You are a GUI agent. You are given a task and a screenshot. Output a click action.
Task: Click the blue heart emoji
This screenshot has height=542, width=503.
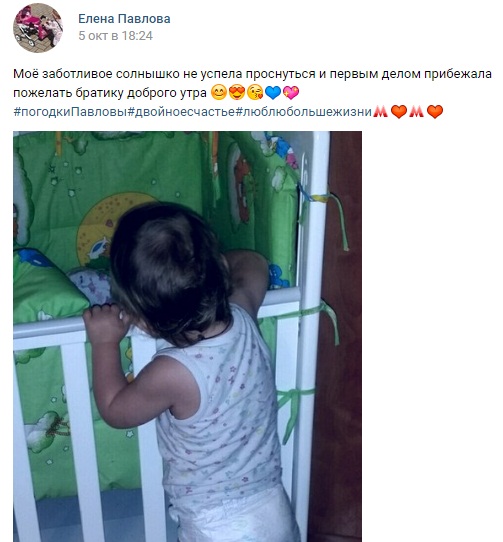click(273, 93)
